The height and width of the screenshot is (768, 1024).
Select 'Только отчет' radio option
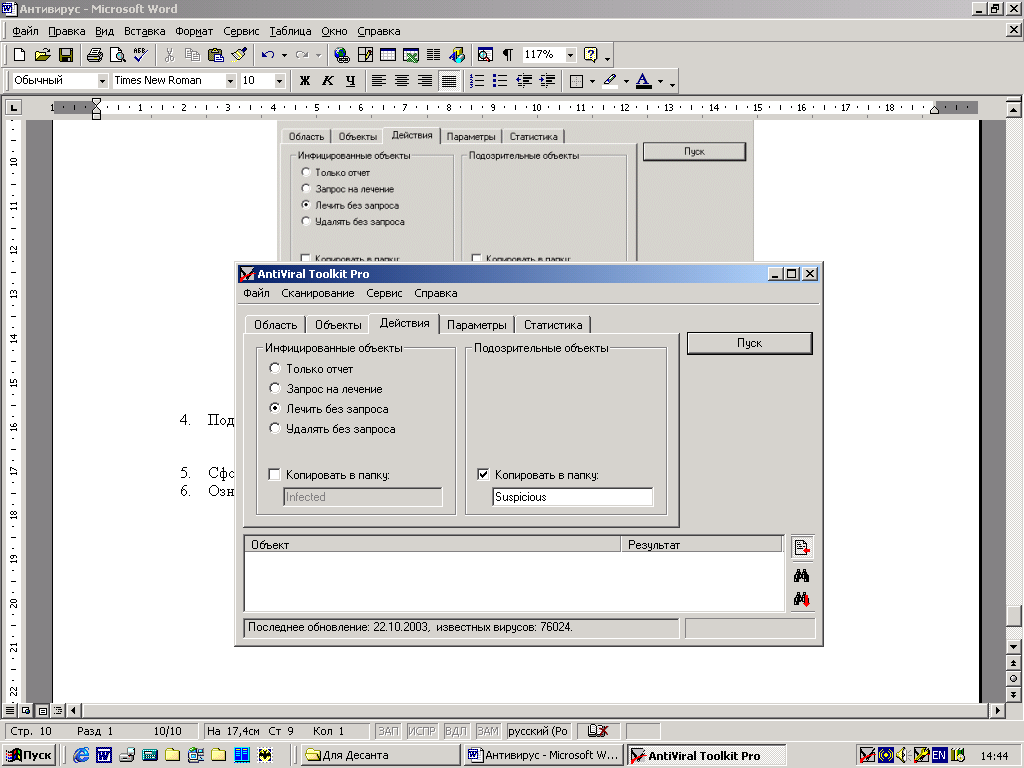point(275,368)
